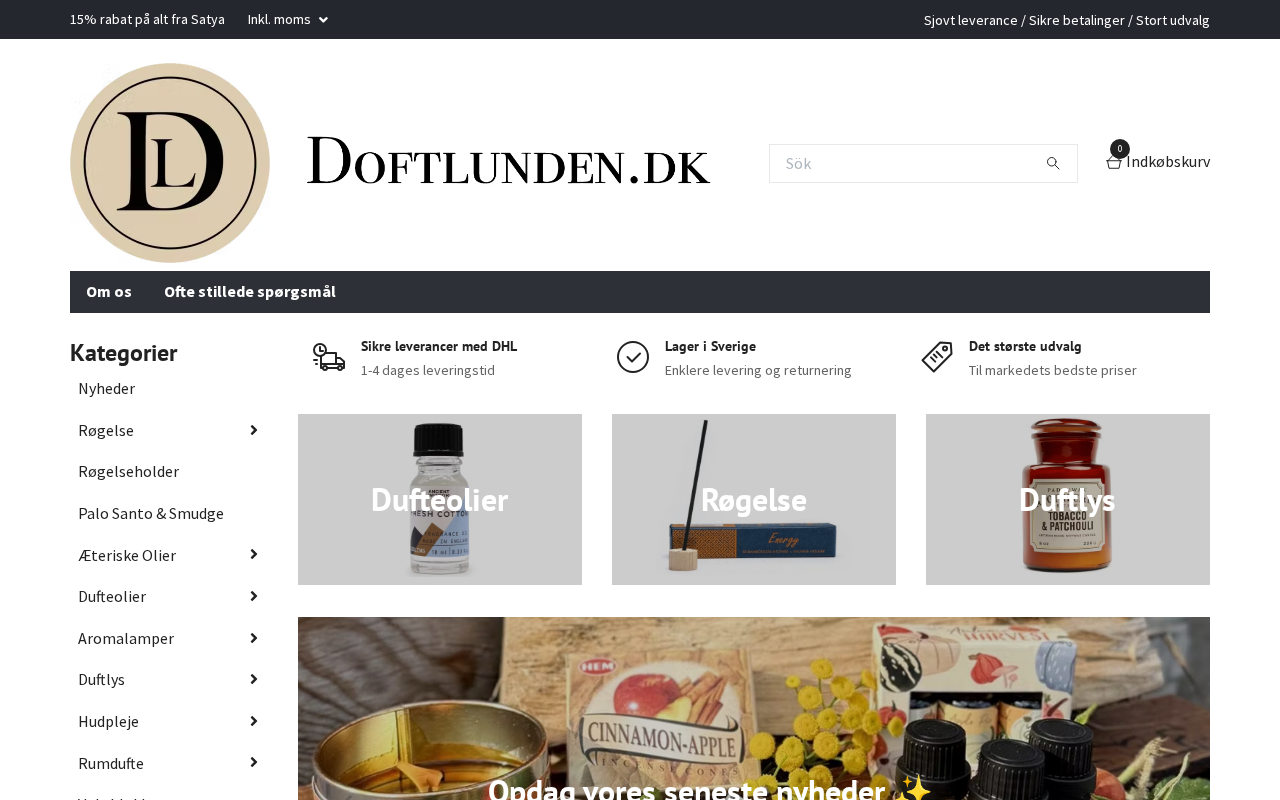Screen dimensions: 1280x800
Task: Open the shopping basket icon
Action: coord(1114,162)
